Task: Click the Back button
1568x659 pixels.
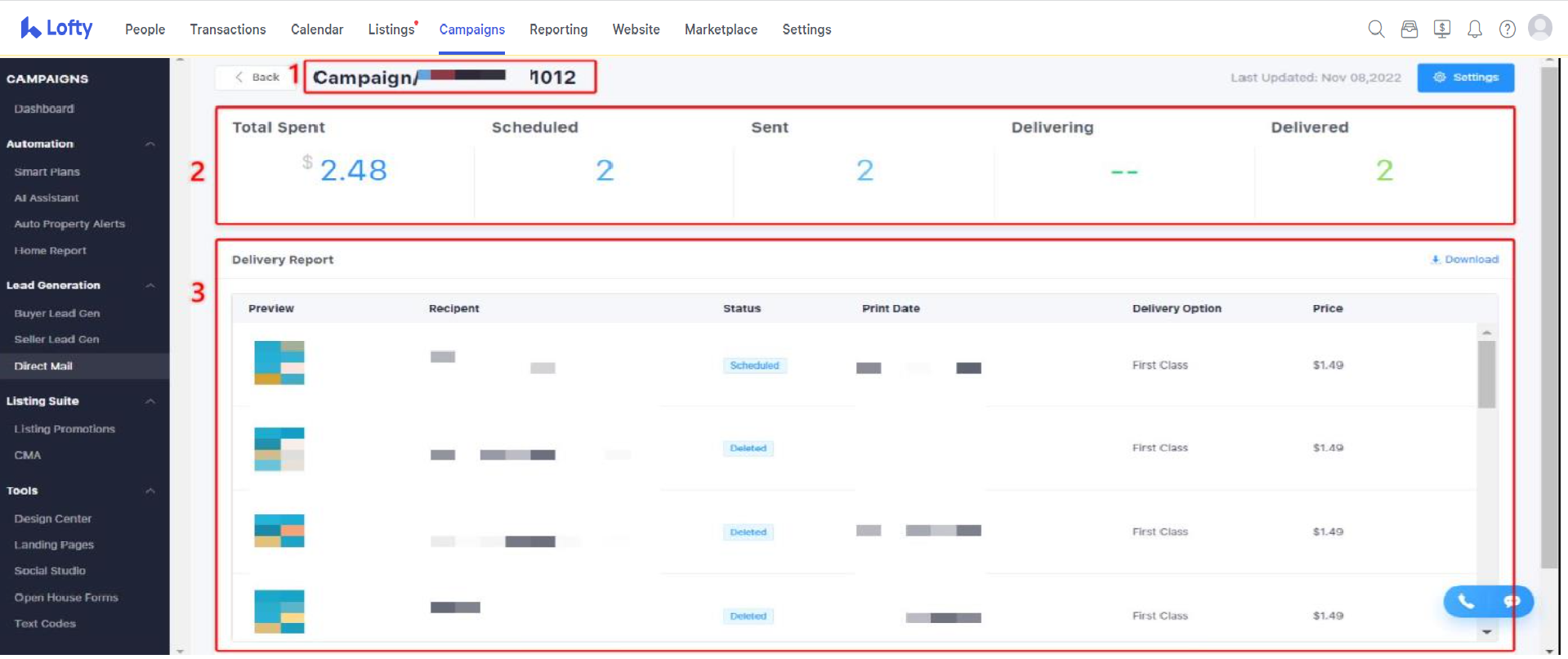Action: 257,77
